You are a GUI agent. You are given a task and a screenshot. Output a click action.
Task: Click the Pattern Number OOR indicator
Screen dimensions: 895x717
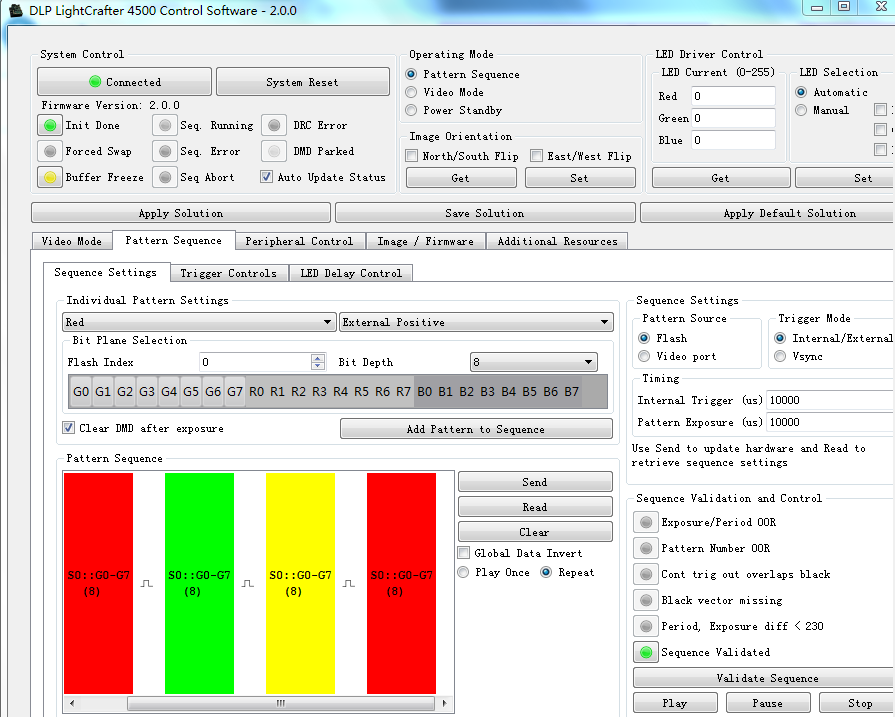tap(646, 548)
